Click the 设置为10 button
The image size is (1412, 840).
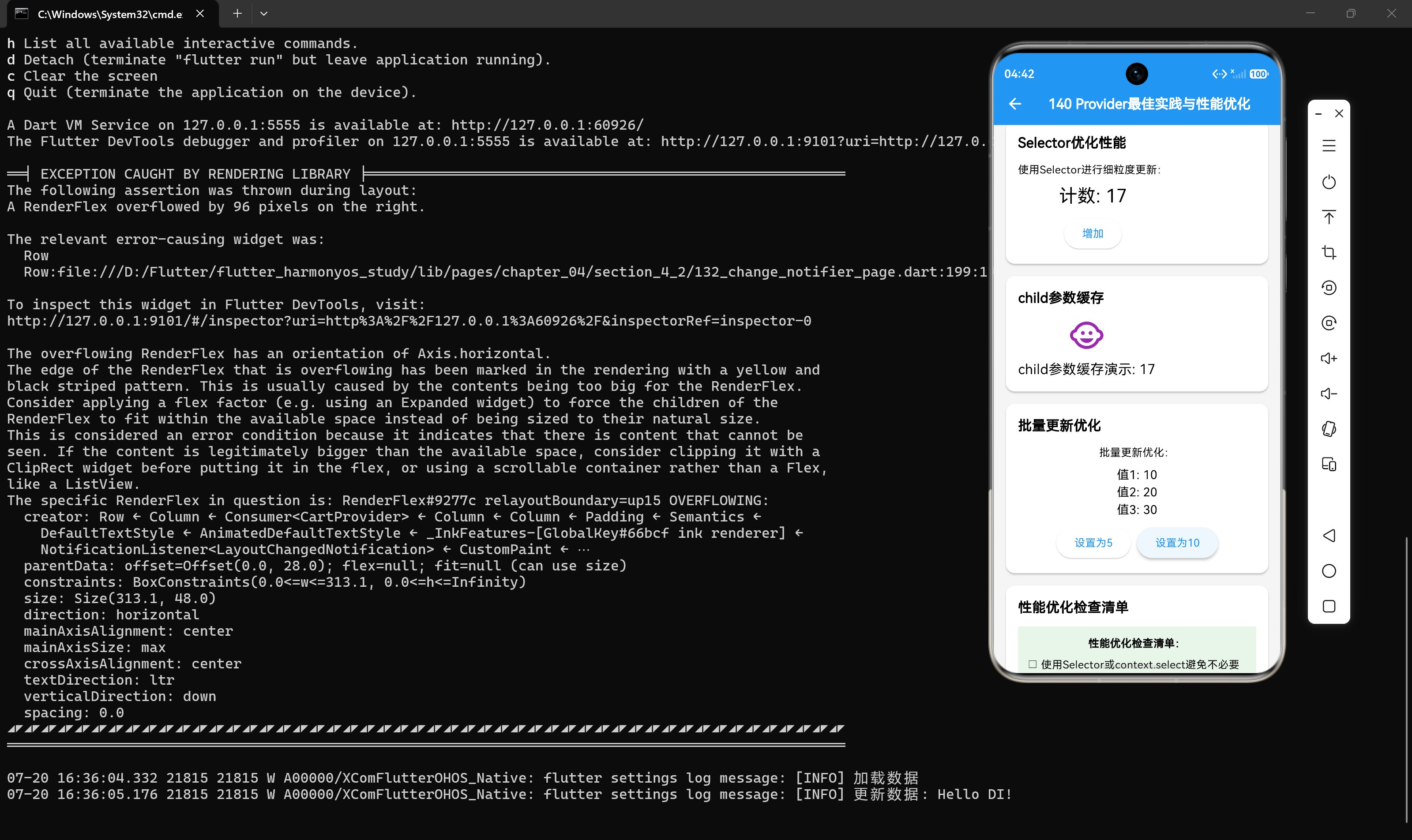(x=1177, y=543)
